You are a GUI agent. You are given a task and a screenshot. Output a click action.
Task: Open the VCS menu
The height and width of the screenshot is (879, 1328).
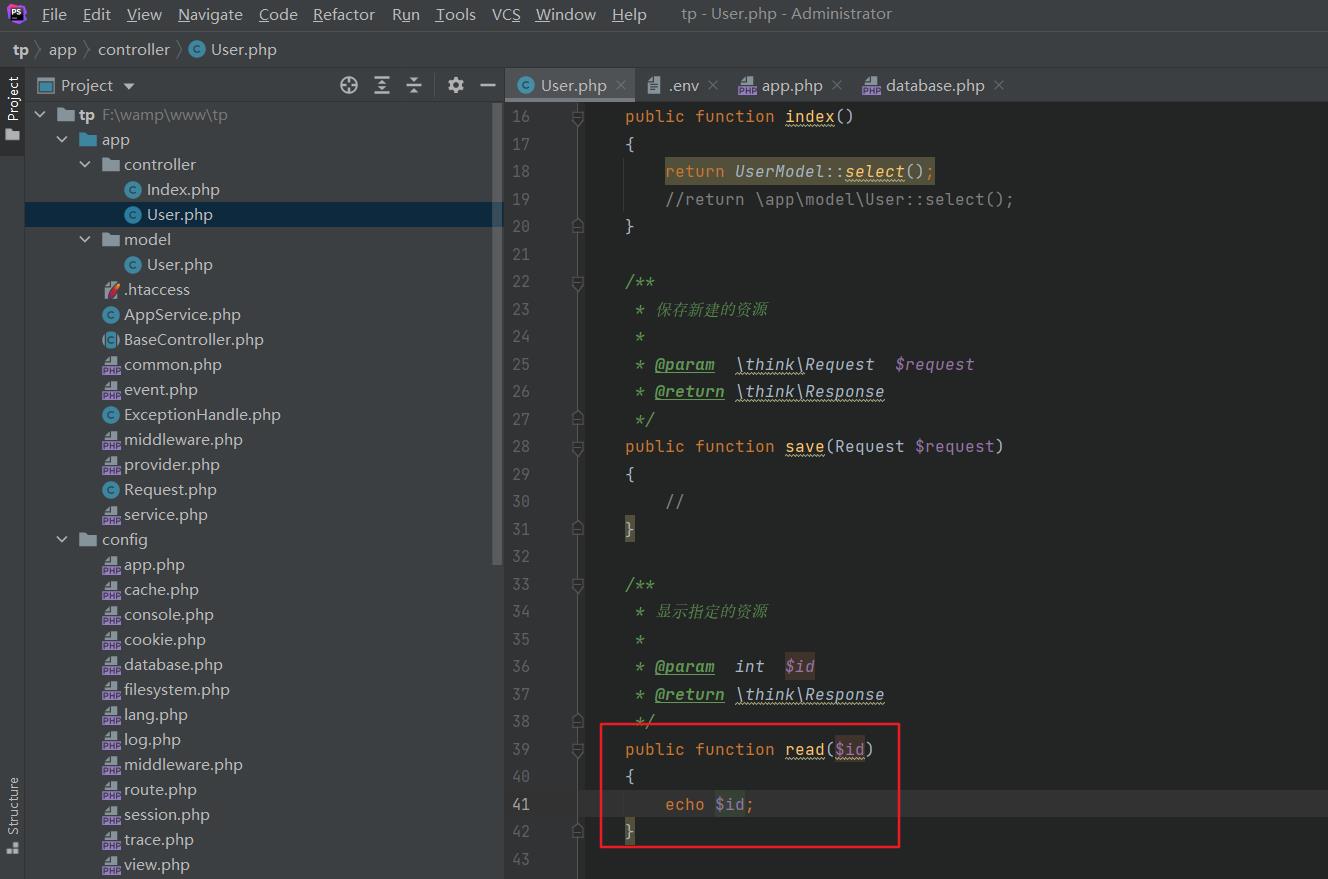(506, 14)
